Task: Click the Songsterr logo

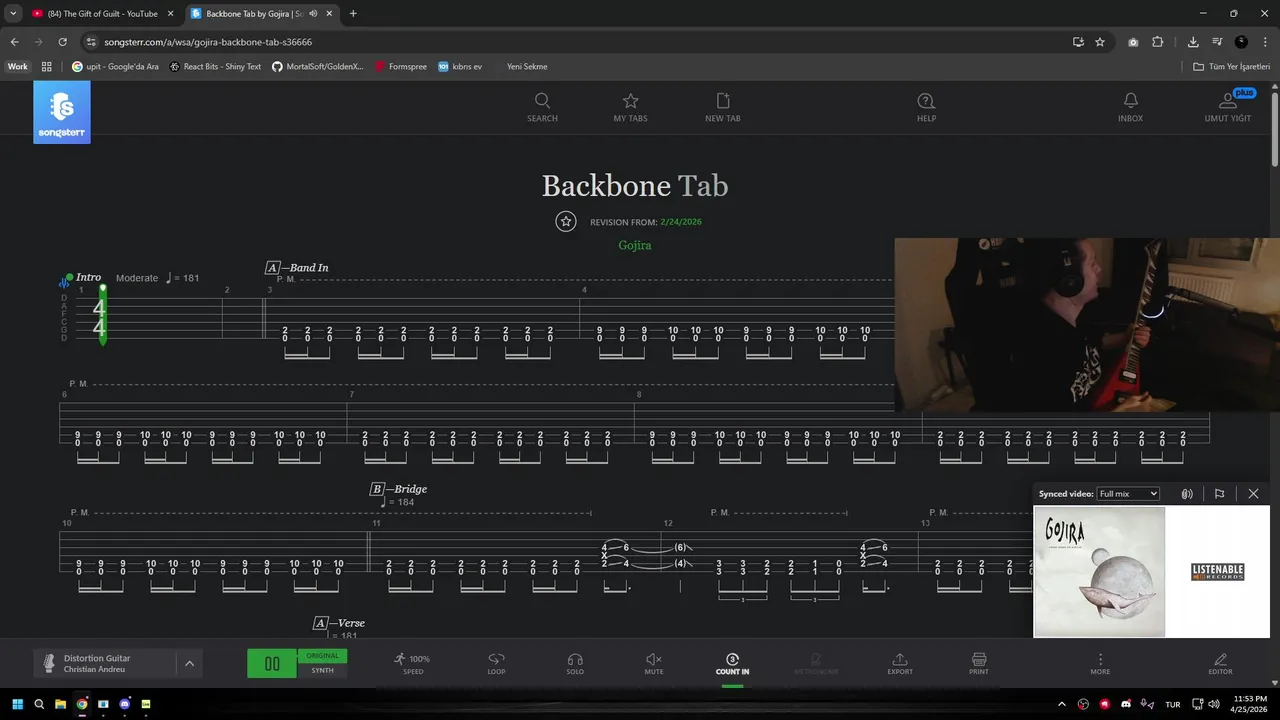Action: pos(62,112)
